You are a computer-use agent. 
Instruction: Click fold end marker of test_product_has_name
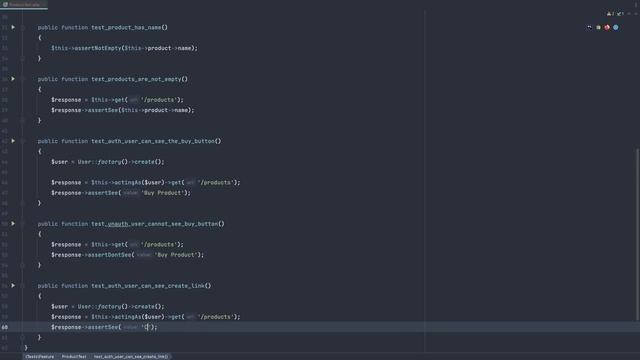23,58
